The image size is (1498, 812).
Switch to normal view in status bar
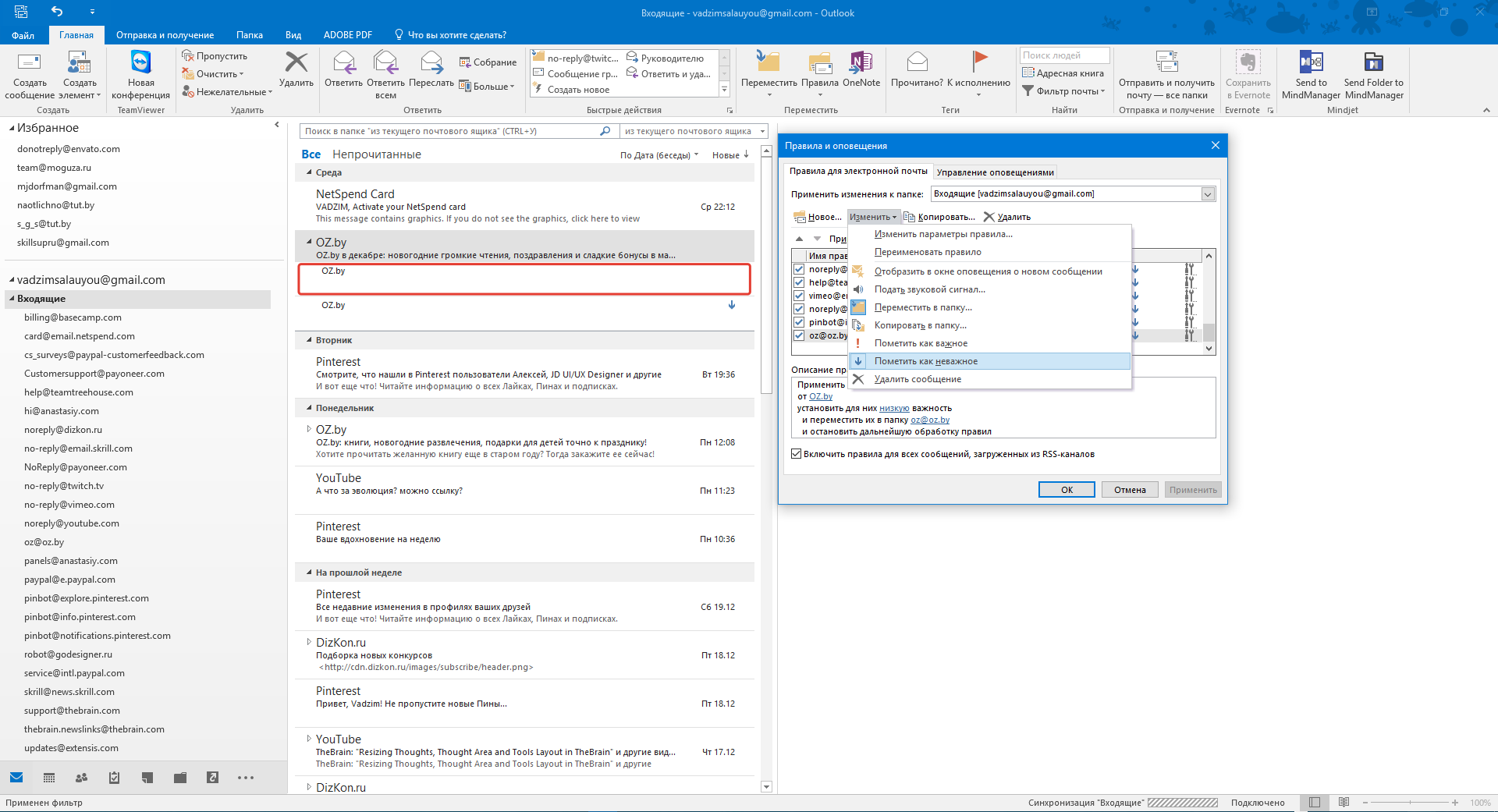click(1315, 803)
